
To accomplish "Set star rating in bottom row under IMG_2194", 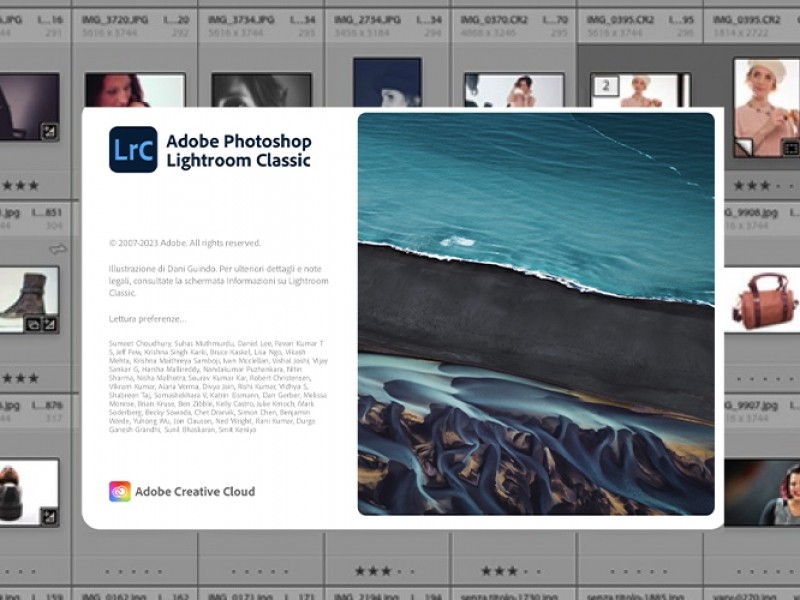I will tap(386, 571).
